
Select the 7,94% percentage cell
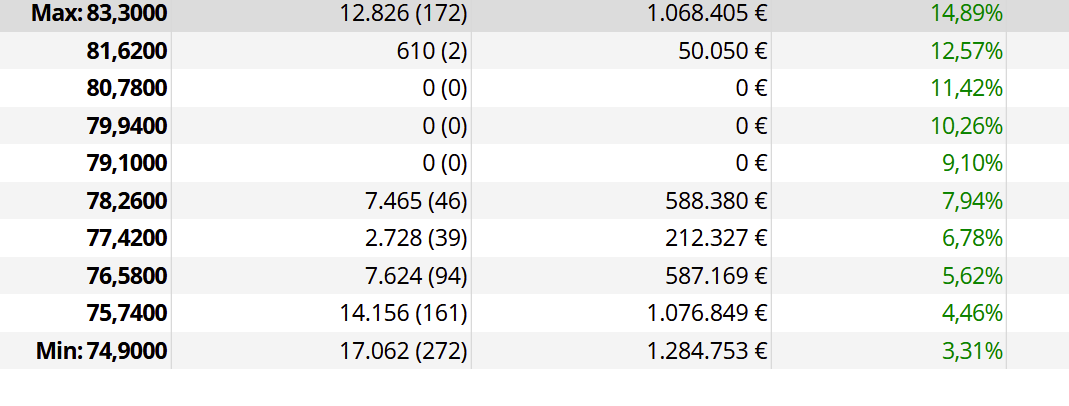[x=973, y=201]
